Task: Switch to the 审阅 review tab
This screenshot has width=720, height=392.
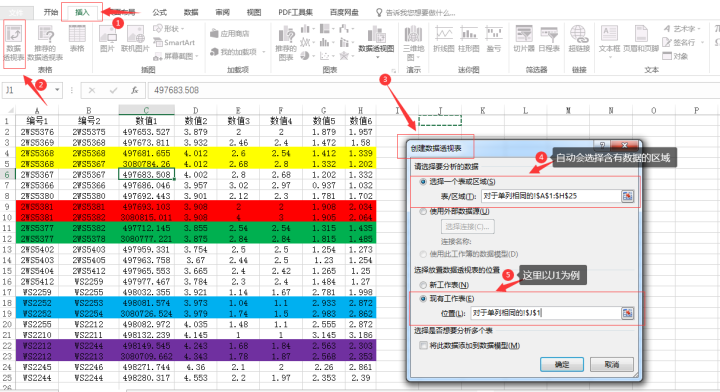Action: pos(223,12)
